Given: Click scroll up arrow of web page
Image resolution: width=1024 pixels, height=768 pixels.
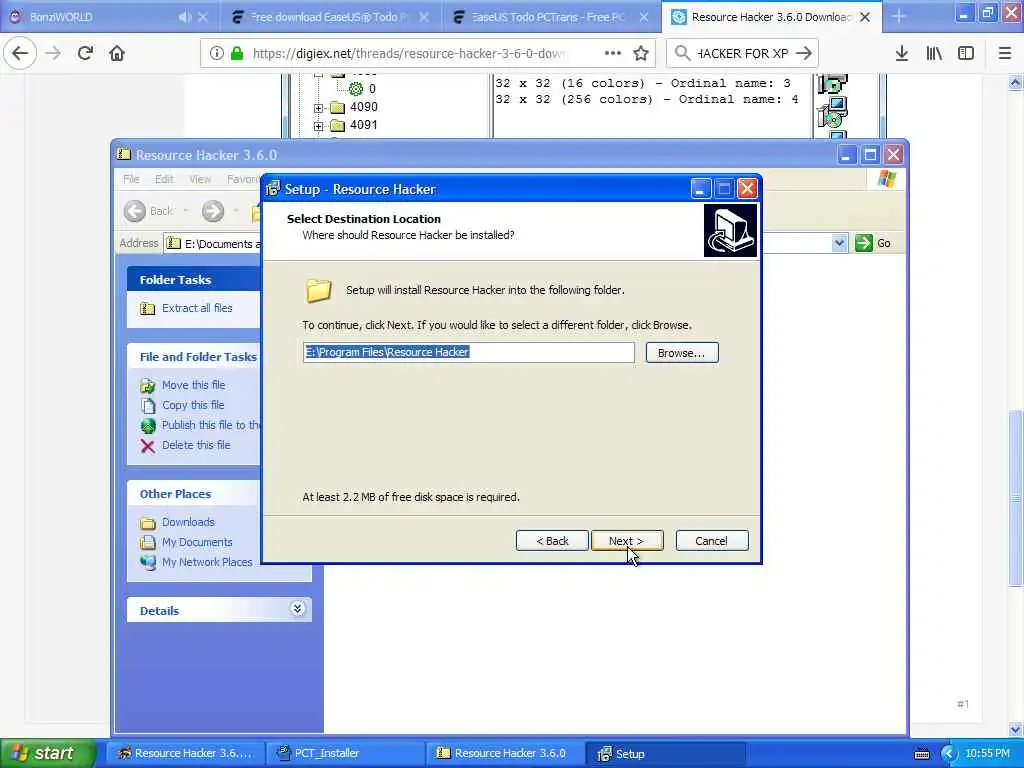Looking at the screenshot, I should [x=1015, y=82].
